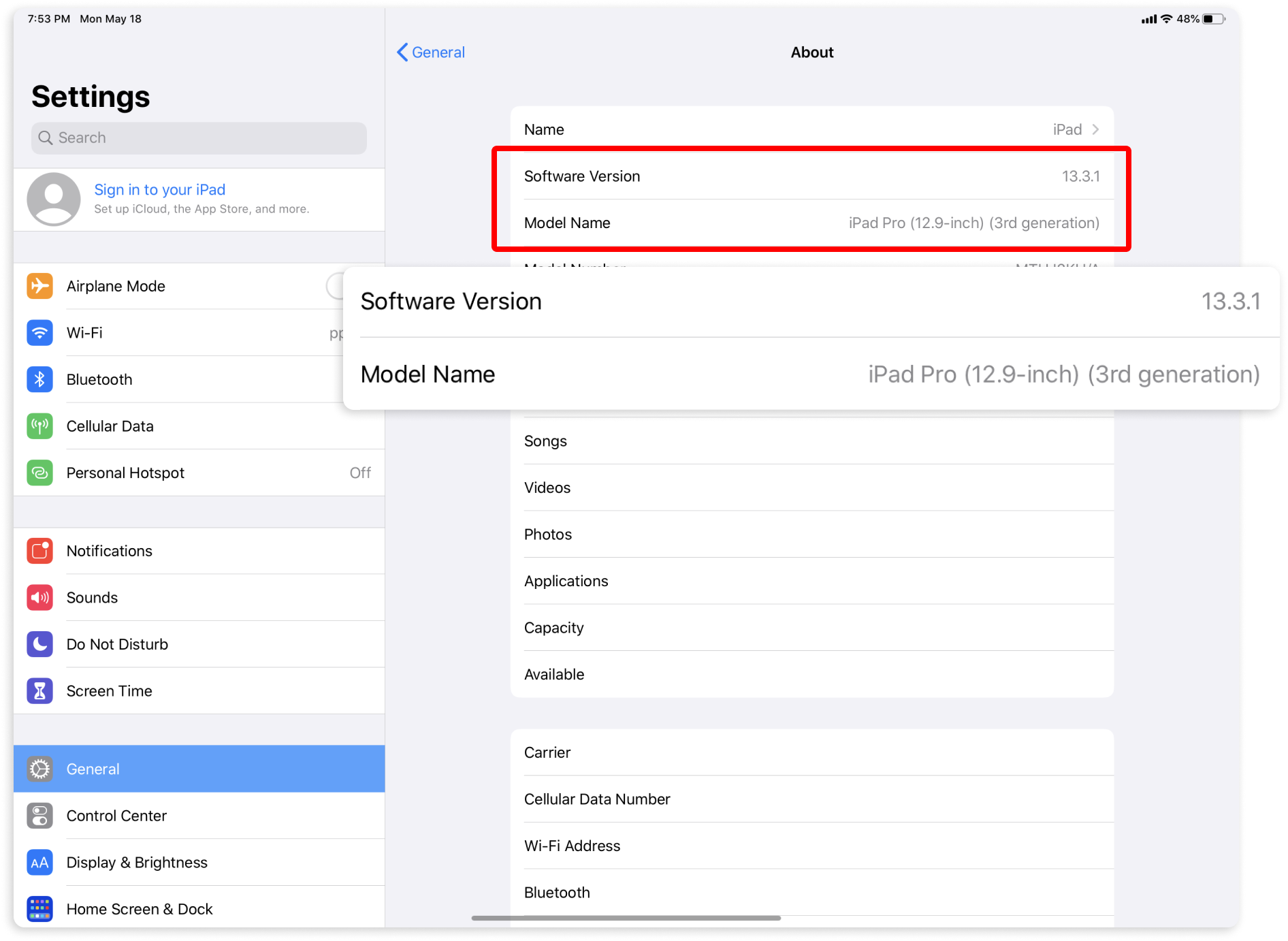Screen dimensions: 1288x941
Task: Open Sounds settings
Action: pyautogui.click(x=199, y=597)
